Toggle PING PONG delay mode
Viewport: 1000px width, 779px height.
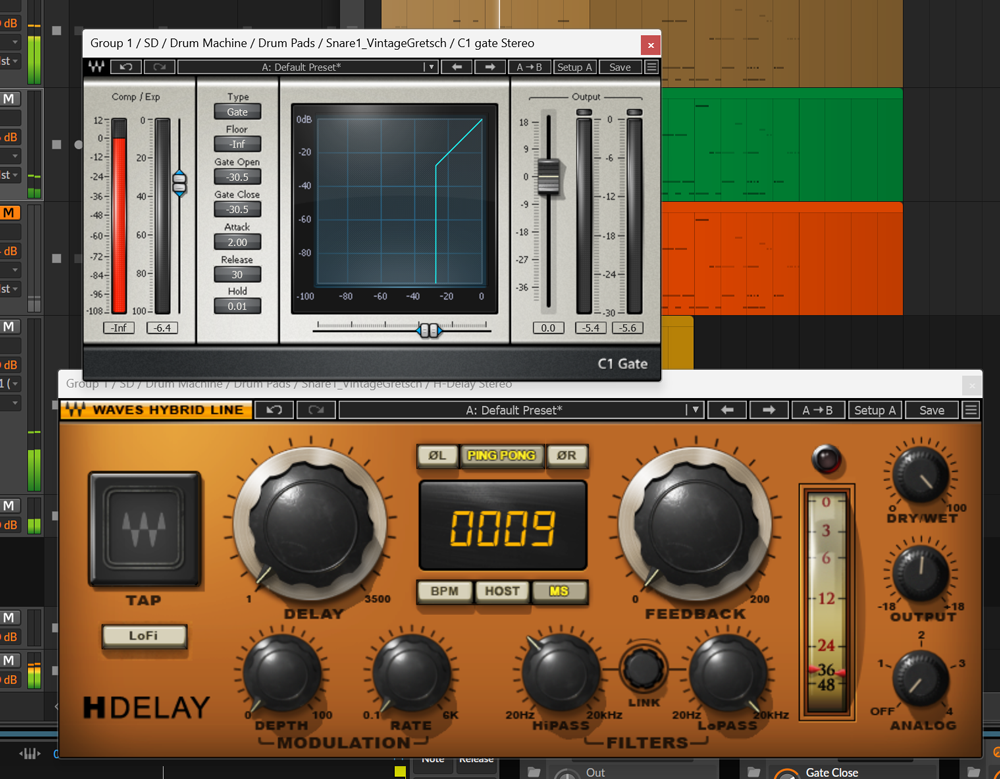(502, 455)
